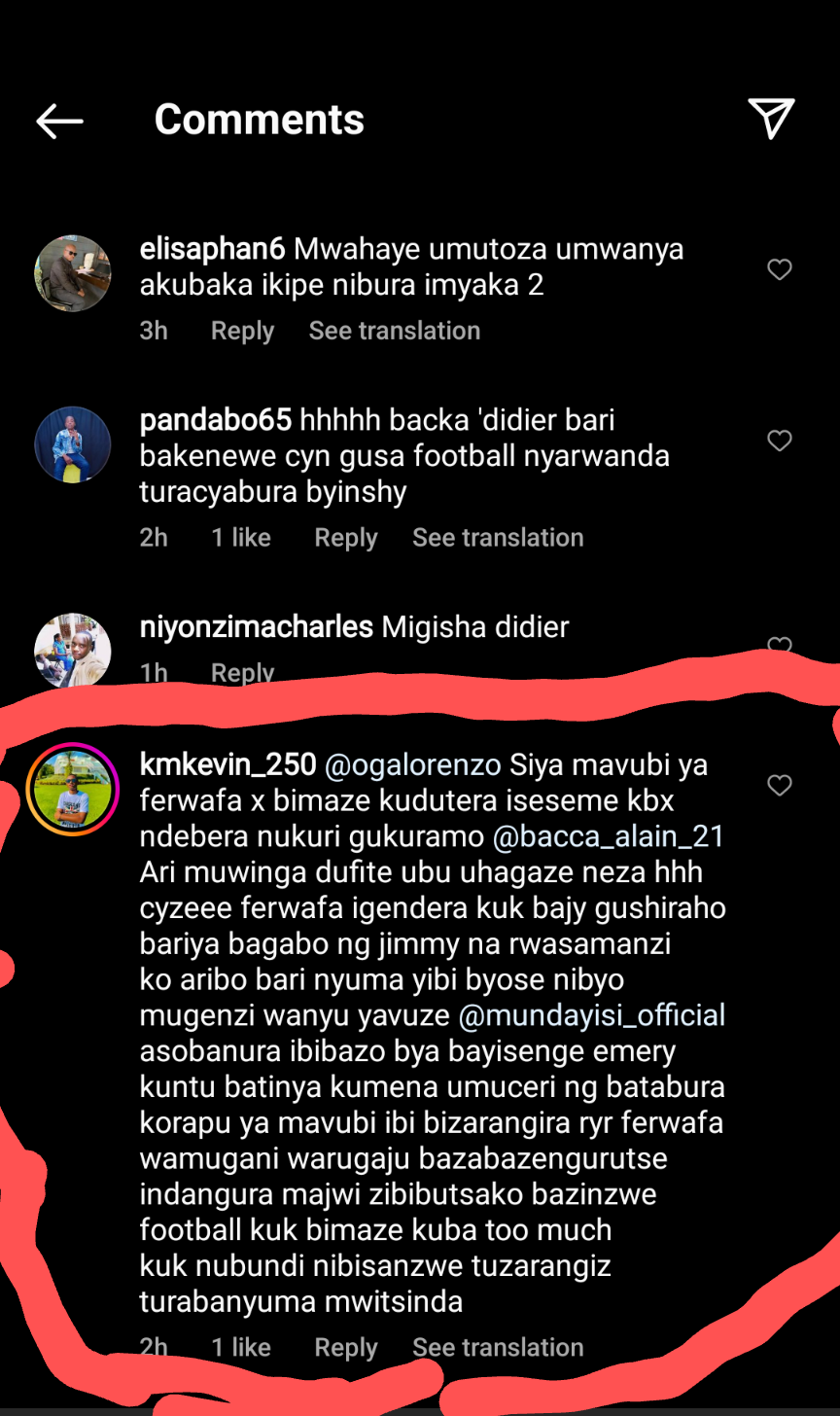
Task: Reply to kmkevin_250's long comment
Action: [x=346, y=1347]
